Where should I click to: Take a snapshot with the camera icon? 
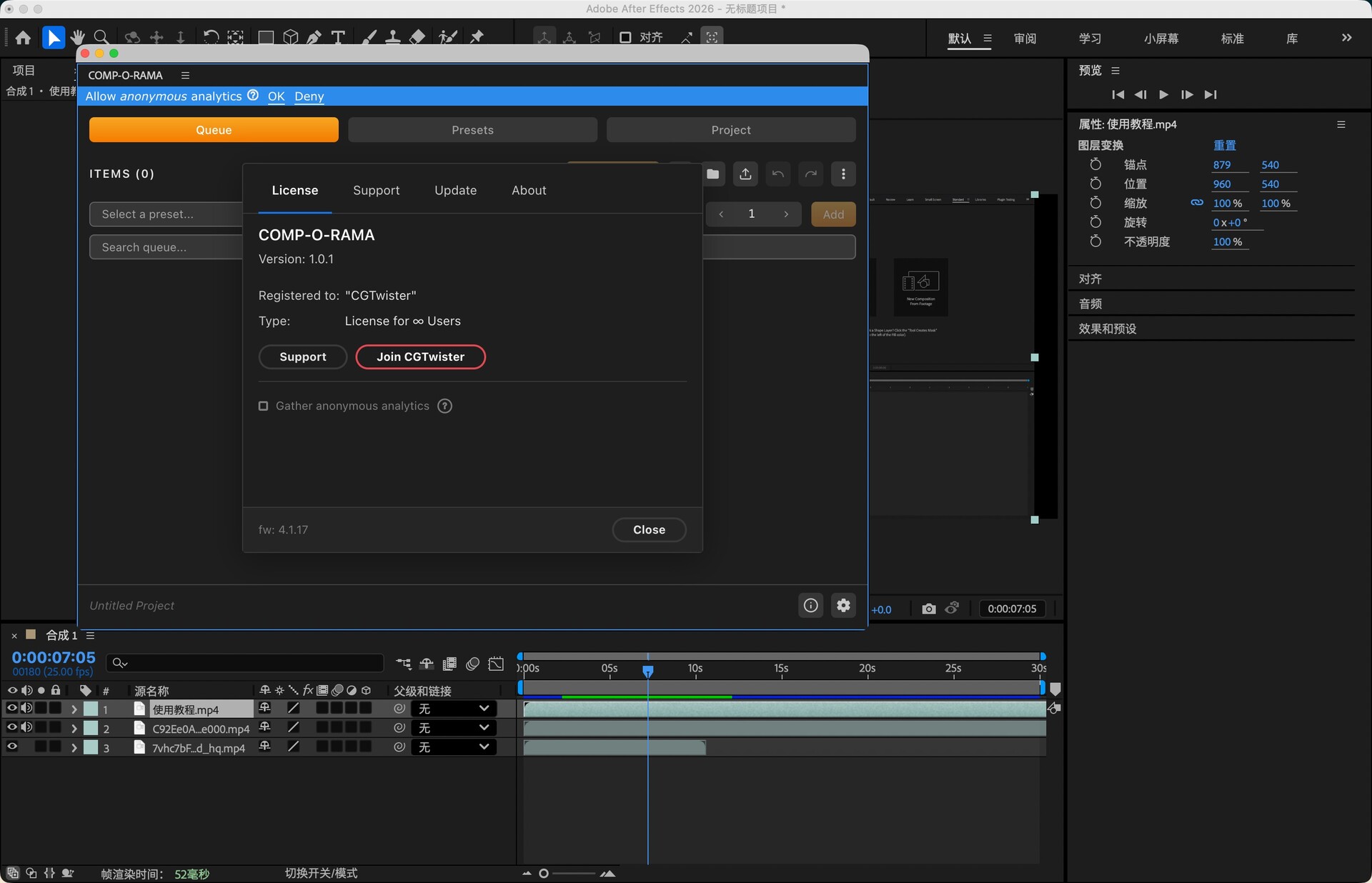pyautogui.click(x=928, y=609)
